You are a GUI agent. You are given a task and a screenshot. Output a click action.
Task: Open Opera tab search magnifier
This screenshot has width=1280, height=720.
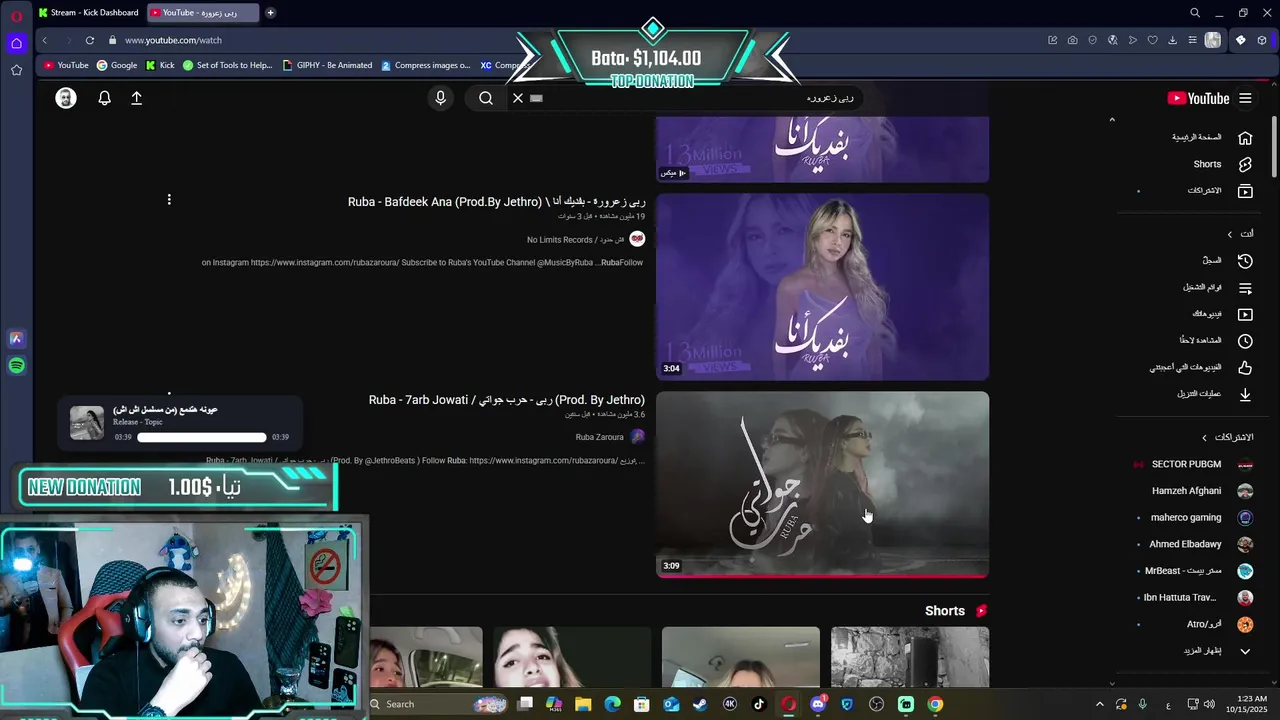pyautogui.click(x=1195, y=13)
